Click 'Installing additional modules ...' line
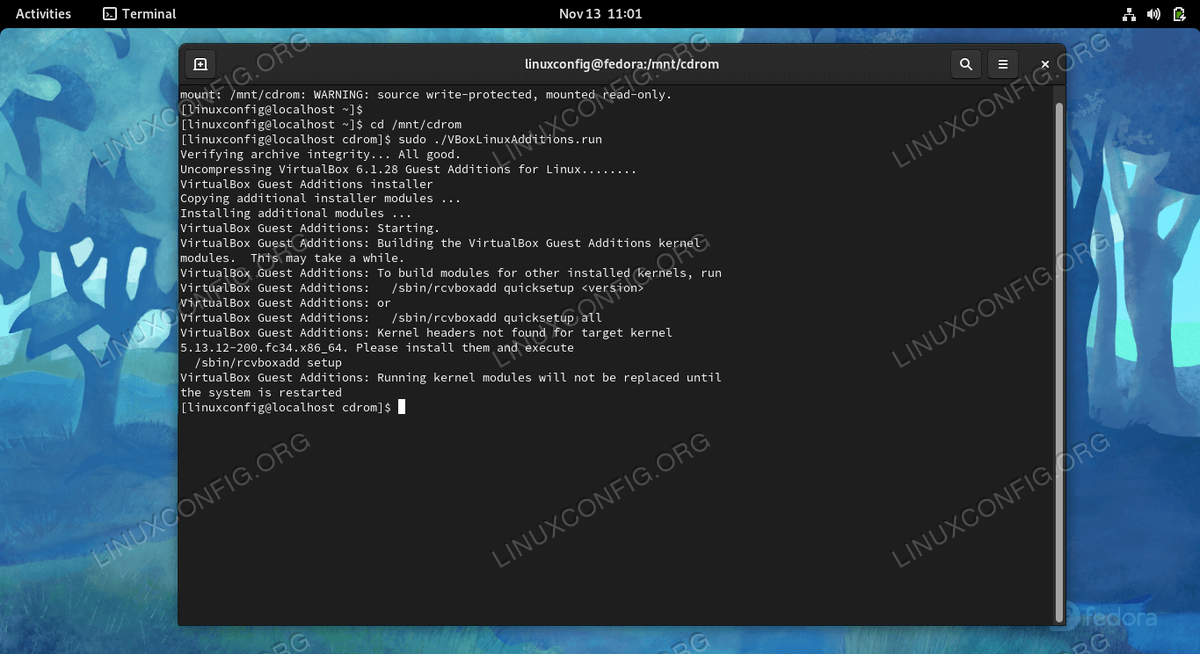The height and width of the screenshot is (654, 1200). [296, 214]
